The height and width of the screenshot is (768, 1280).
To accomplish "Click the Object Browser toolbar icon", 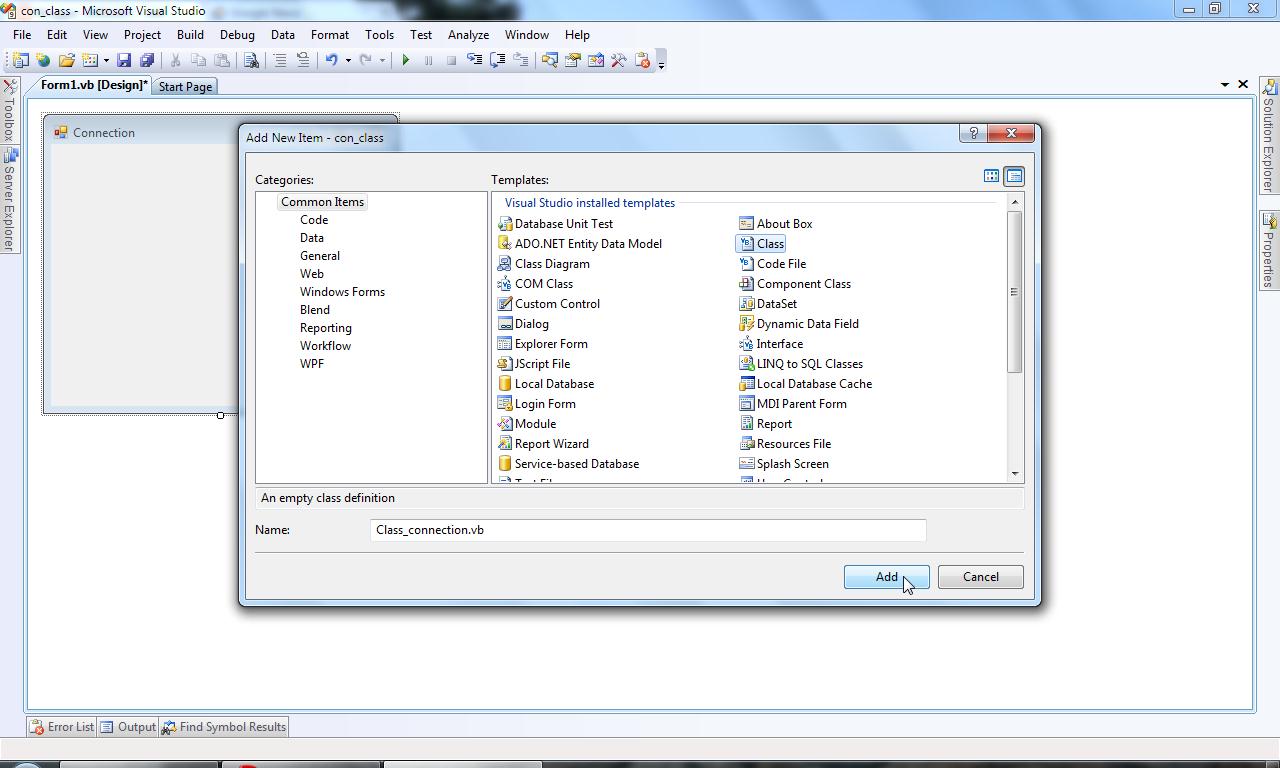I will (595, 60).
